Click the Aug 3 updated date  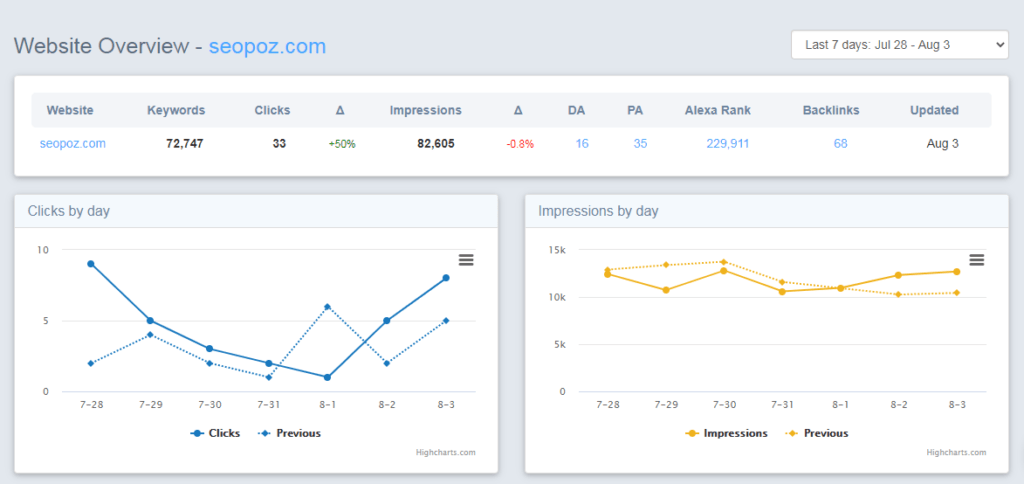coord(943,144)
